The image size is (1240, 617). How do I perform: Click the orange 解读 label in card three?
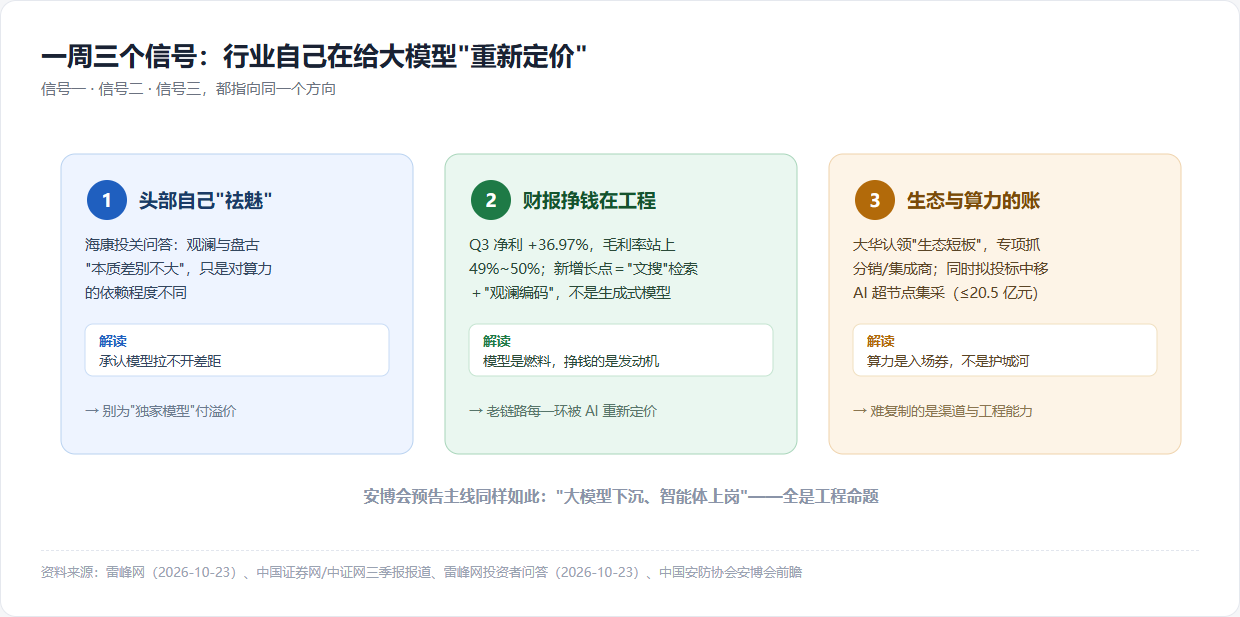[881, 341]
